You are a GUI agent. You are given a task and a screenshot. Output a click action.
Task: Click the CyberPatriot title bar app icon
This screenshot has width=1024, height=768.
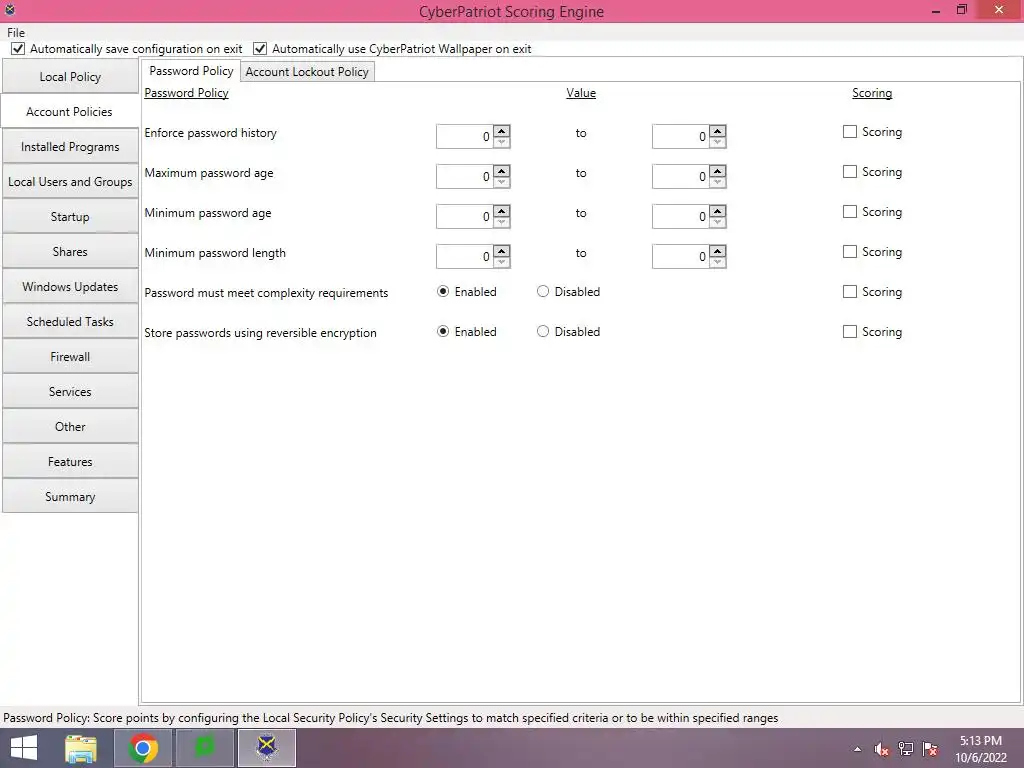[x=10, y=10]
